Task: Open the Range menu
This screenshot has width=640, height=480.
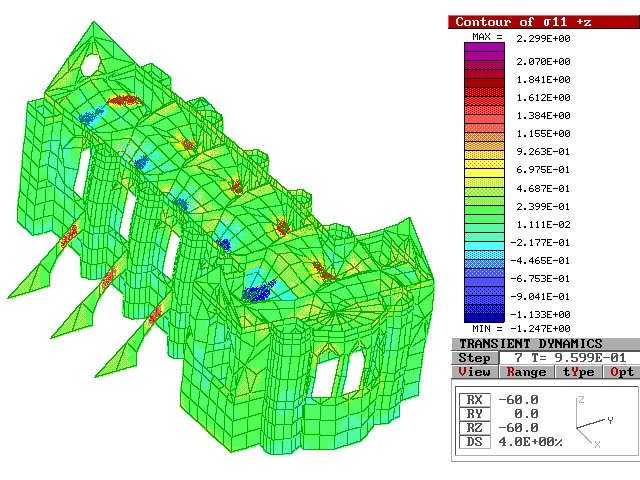Action: [526, 372]
